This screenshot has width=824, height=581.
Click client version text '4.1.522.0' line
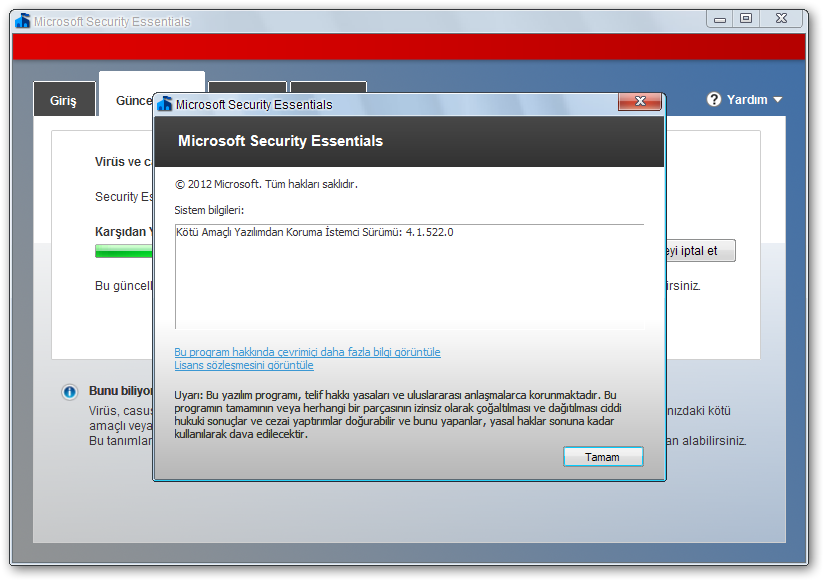(x=315, y=232)
